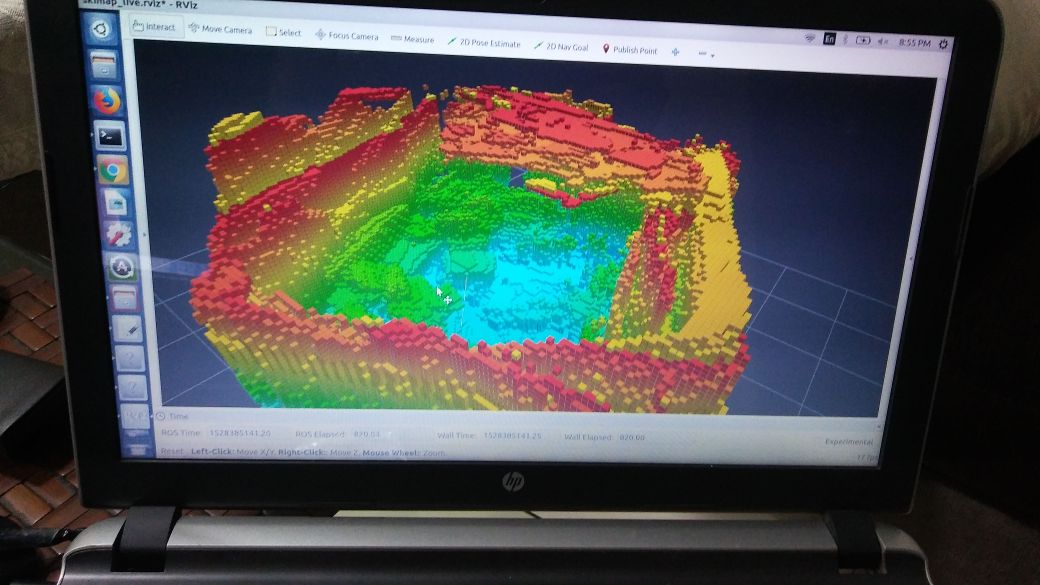Open the sound volume indicator

click(883, 42)
